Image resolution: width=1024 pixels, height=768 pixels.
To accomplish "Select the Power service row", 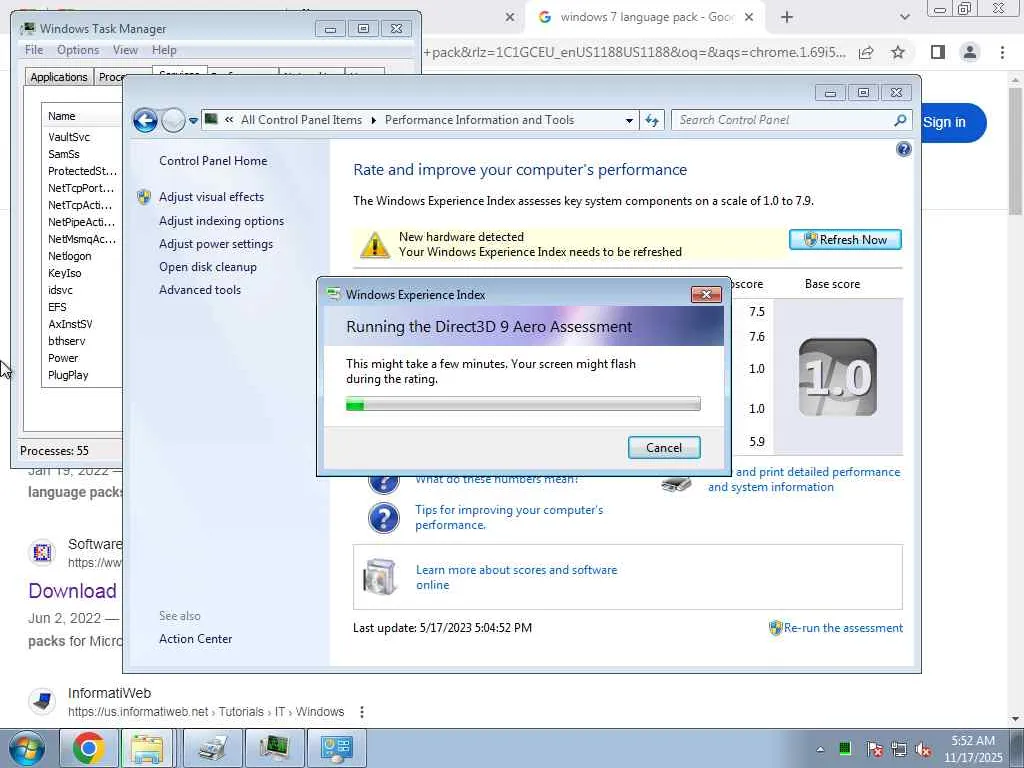I will point(63,358).
